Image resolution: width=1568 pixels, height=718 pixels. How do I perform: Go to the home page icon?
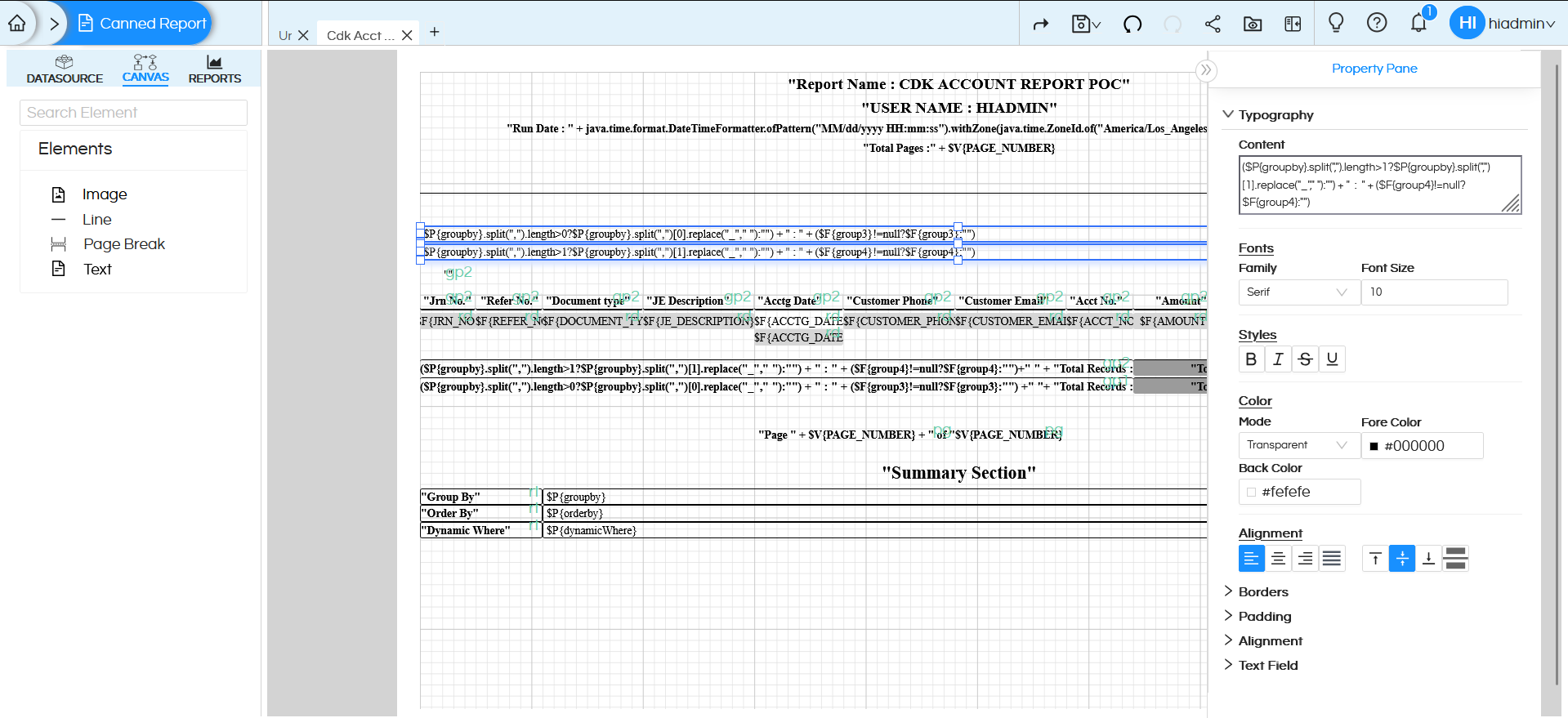(x=17, y=23)
